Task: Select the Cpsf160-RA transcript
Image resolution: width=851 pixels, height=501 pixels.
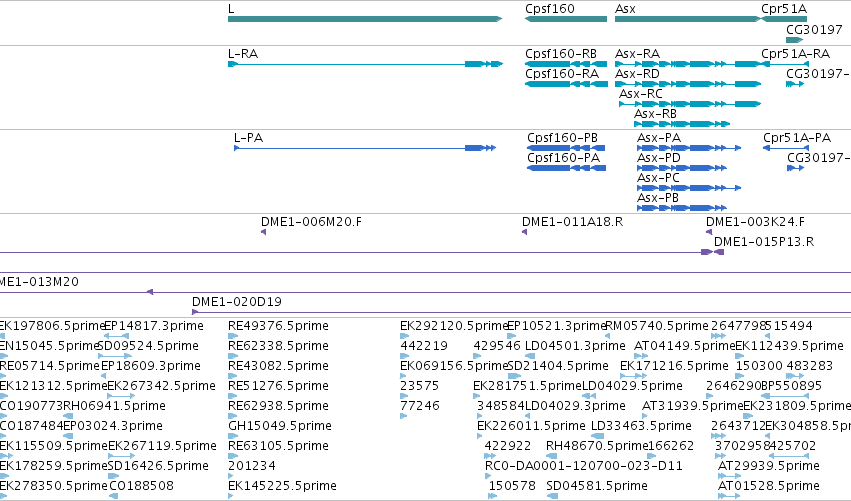Action: tap(566, 84)
